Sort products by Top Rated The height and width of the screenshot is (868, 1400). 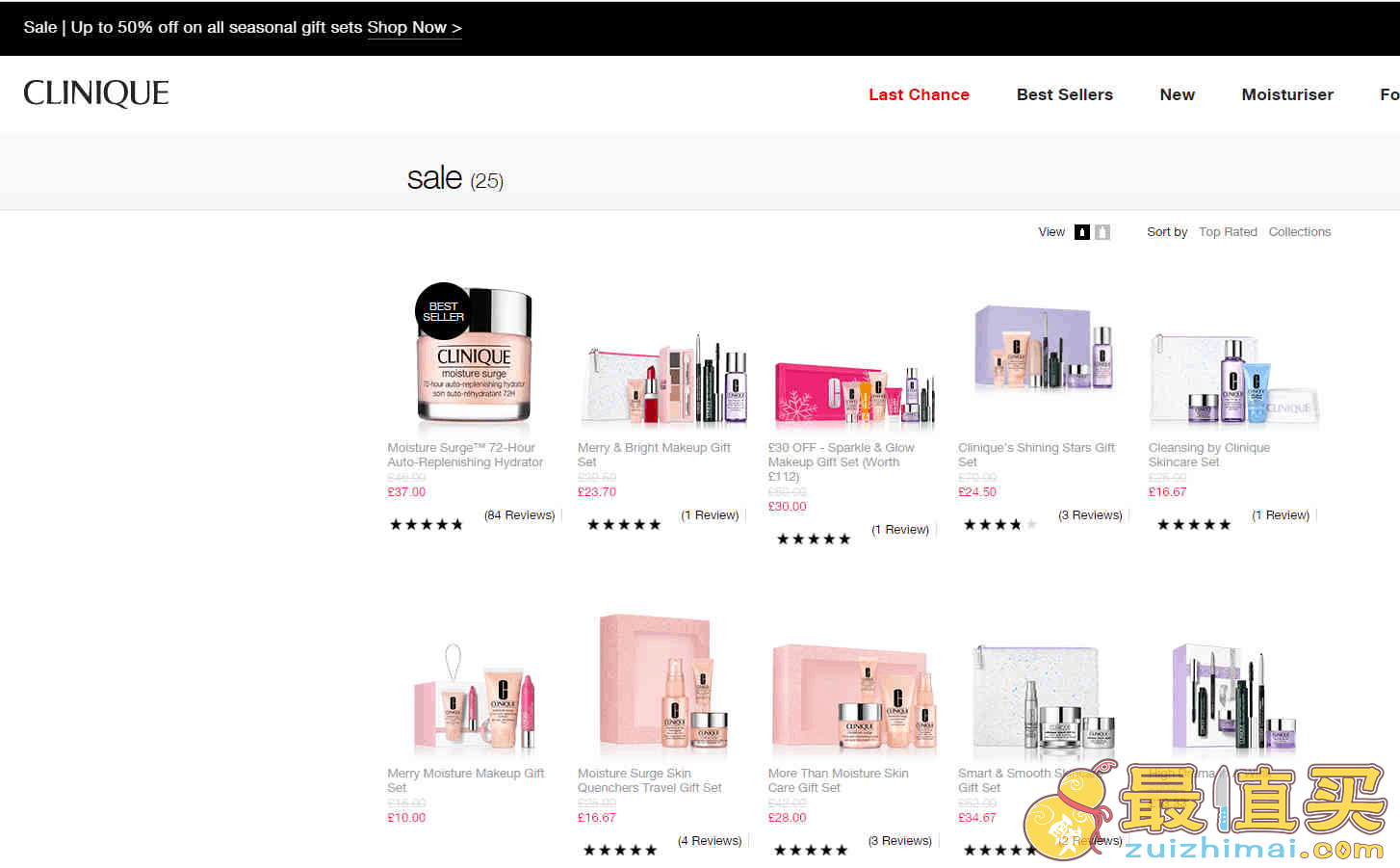click(1228, 232)
